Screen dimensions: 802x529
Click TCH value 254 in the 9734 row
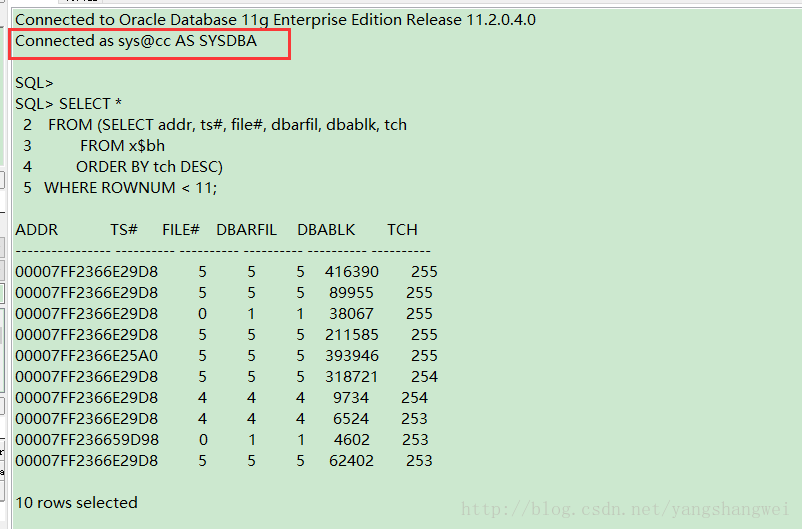[x=414, y=398]
